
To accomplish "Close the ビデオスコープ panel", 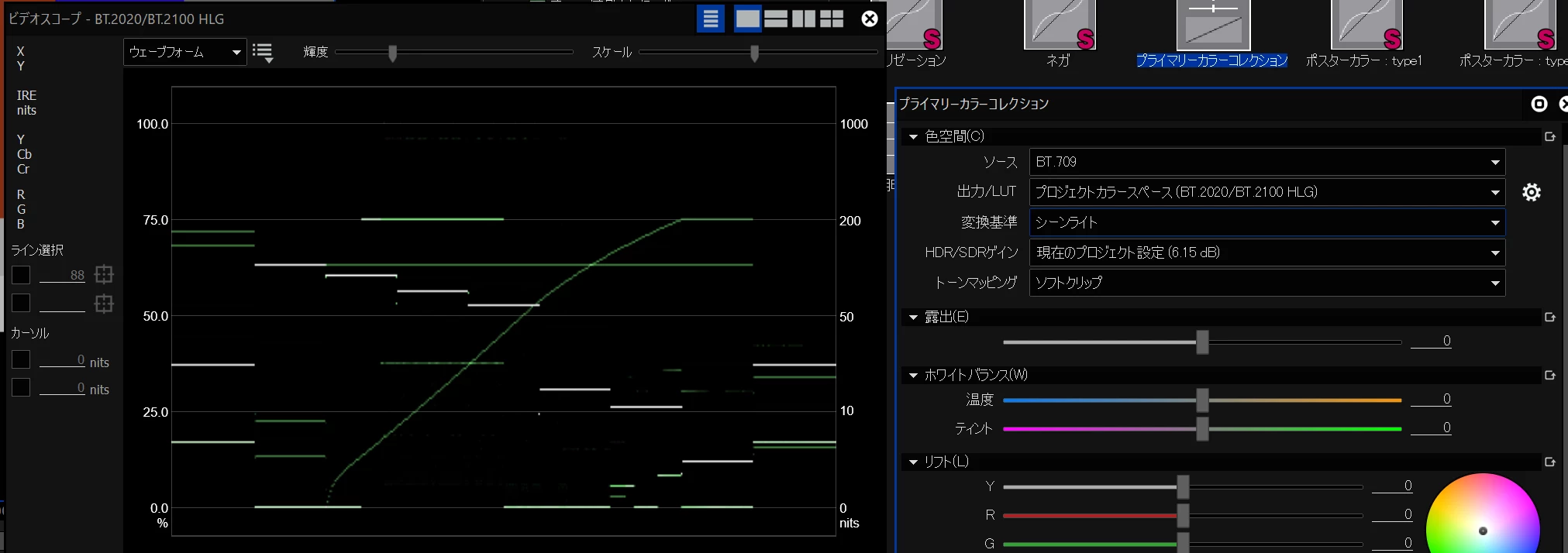I will pyautogui.click(x=870, y=19).
